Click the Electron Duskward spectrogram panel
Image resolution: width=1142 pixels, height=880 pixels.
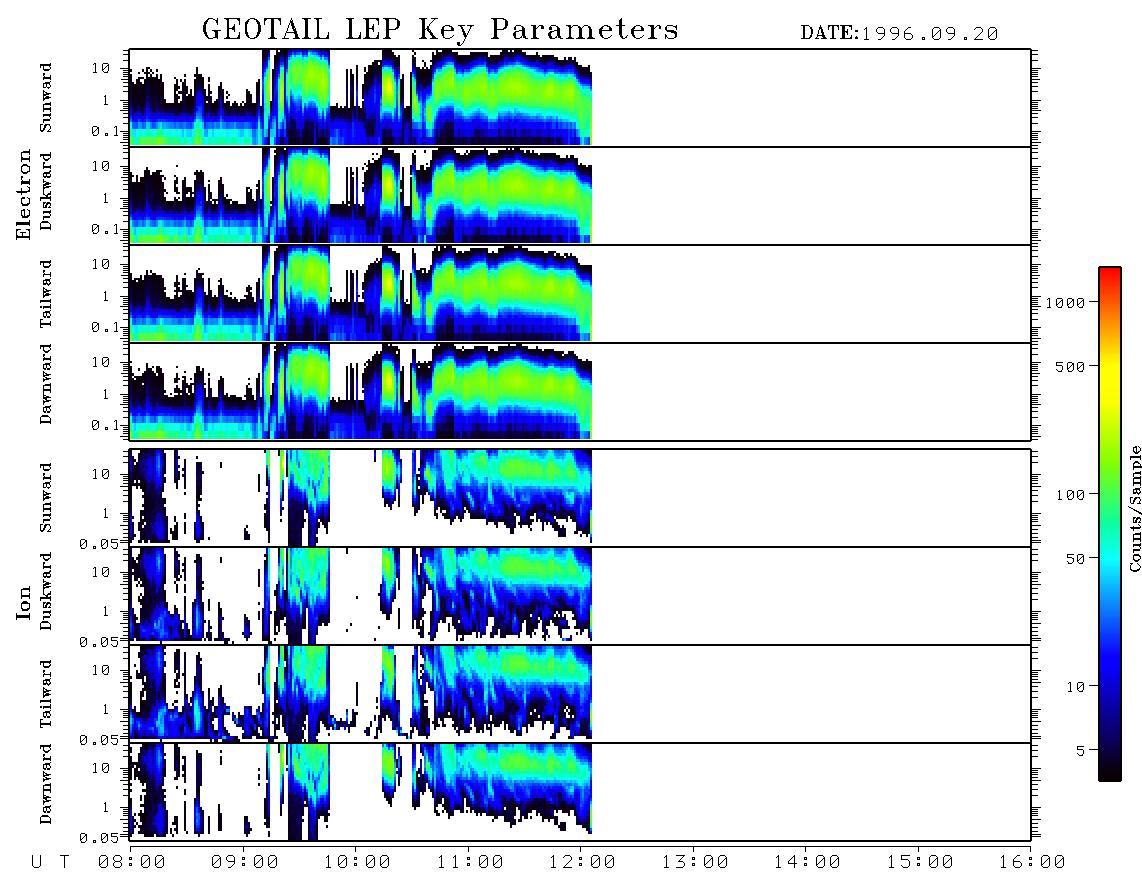click(580, 195)
